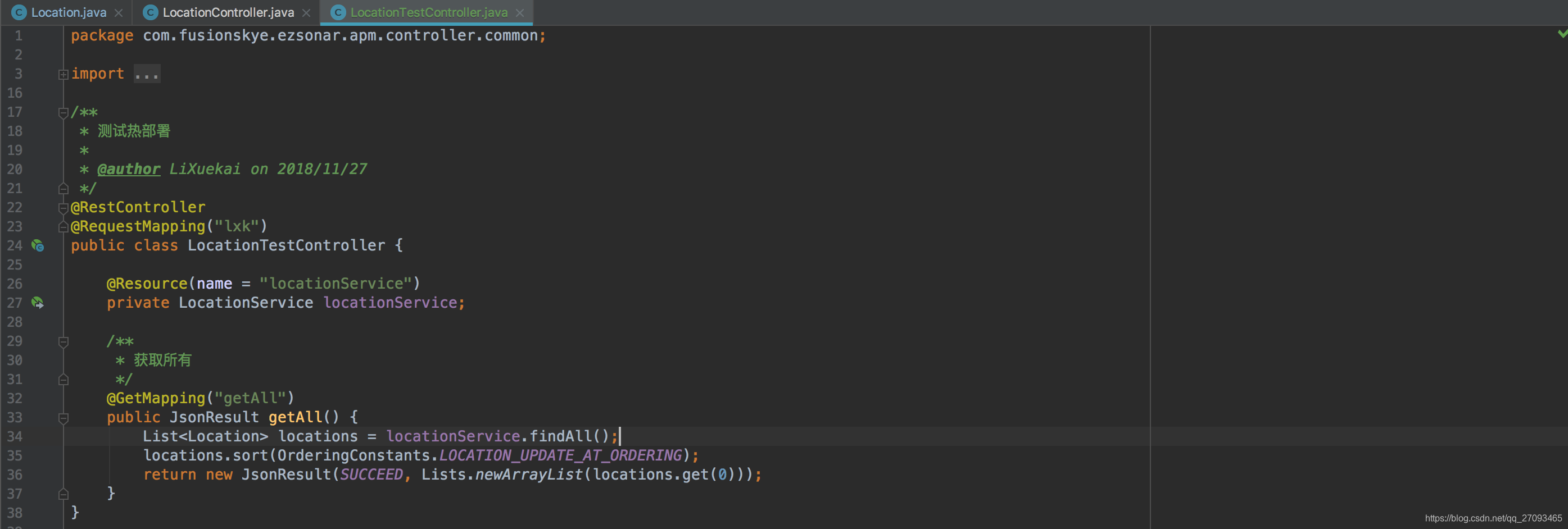Collapse annotations fold marker at @RestController
The height and width of the screenshot is (529, 1568).
[x=64, y=208]
